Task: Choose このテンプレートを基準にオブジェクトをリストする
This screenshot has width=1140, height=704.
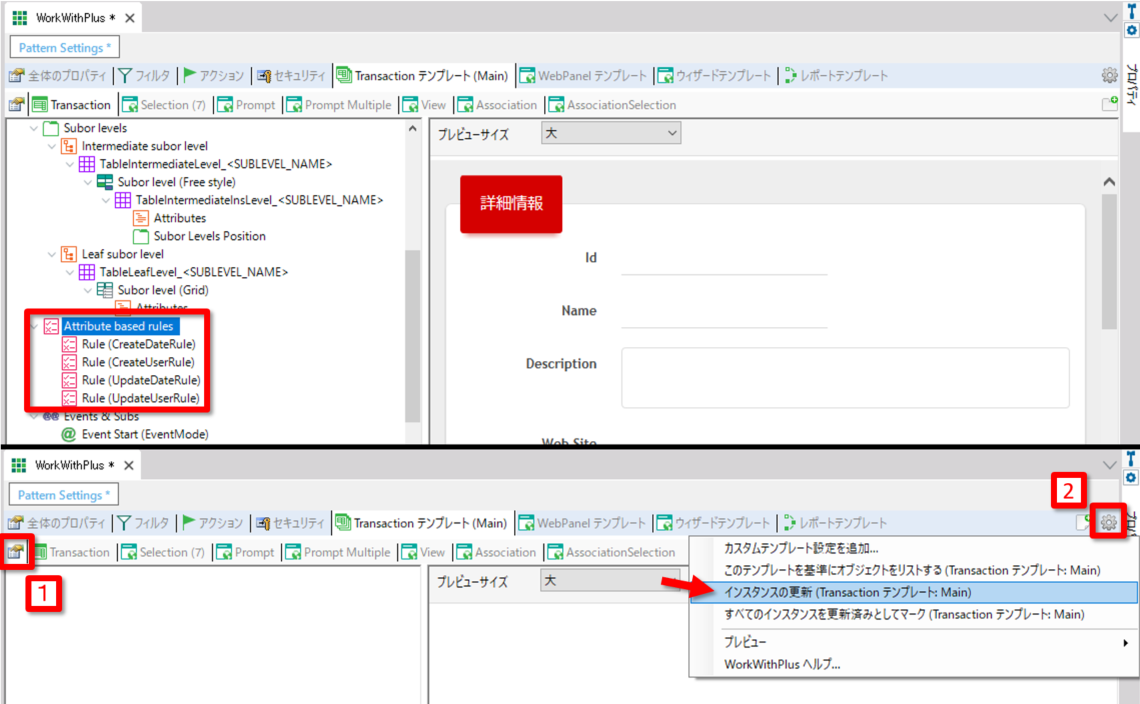Action: [914, 570]
